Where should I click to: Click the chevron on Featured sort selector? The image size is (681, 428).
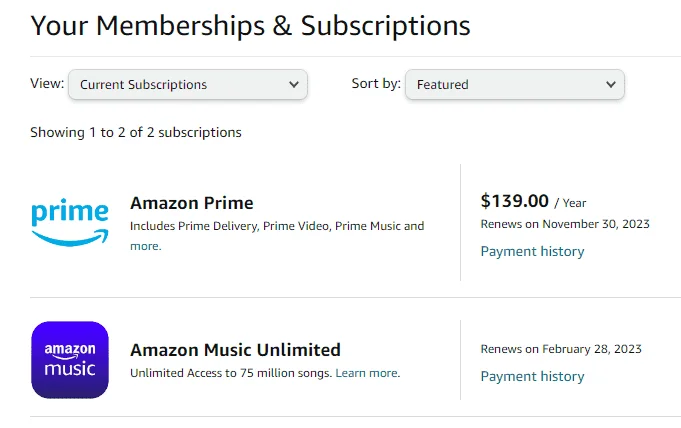[x=611, y=84]
